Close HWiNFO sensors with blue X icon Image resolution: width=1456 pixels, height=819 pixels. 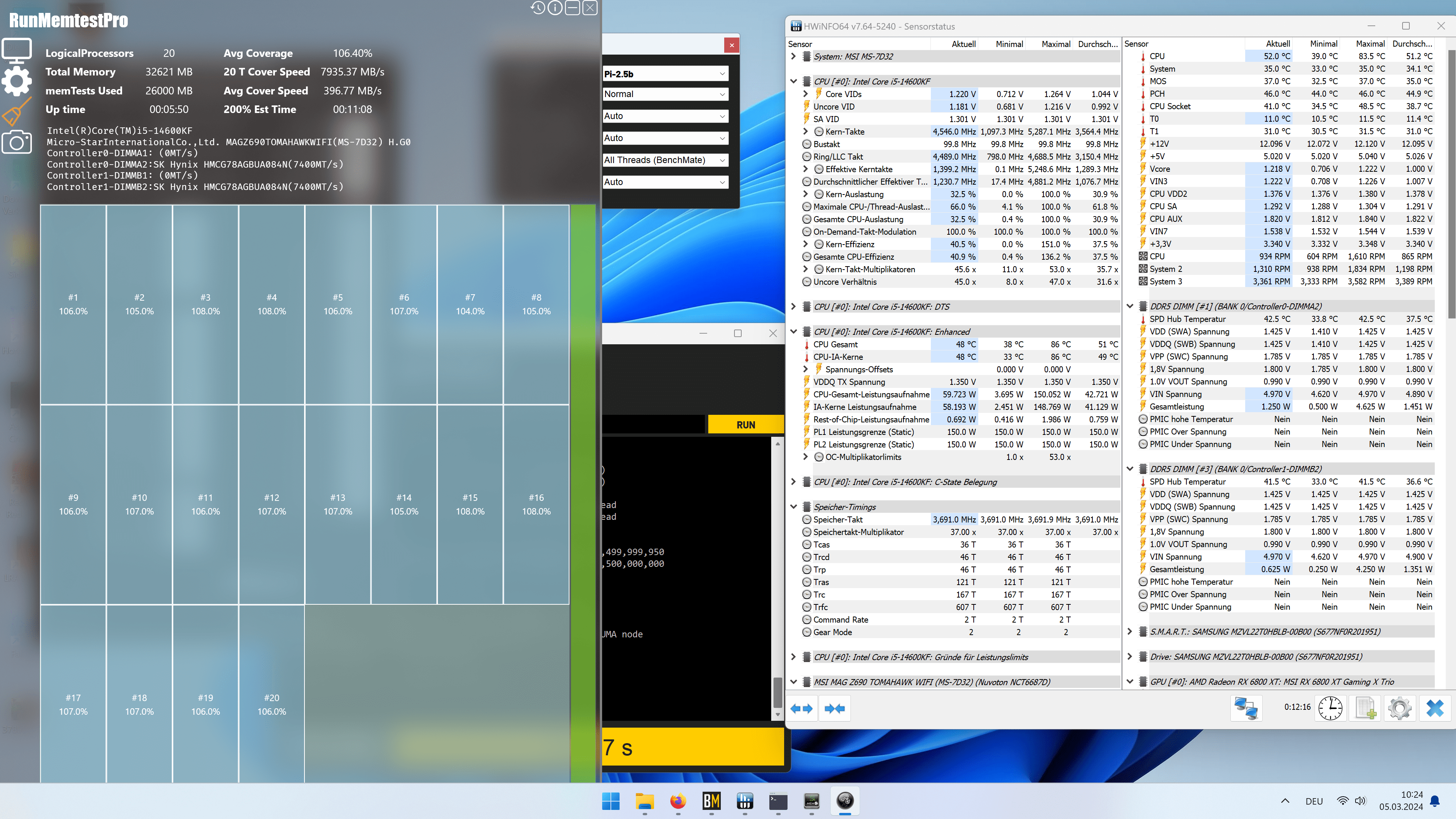coord(1435,708)
